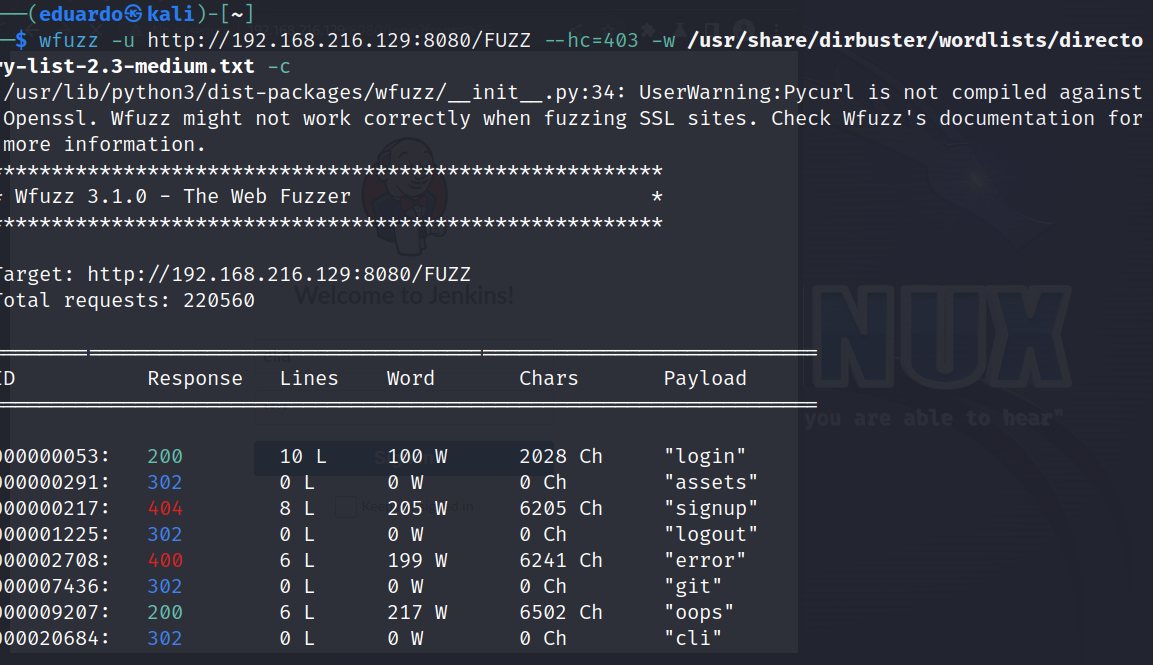Viewport: 1153px width, 665px height.
Task: Click the "login" payload text
Action: tap(704, 457)
